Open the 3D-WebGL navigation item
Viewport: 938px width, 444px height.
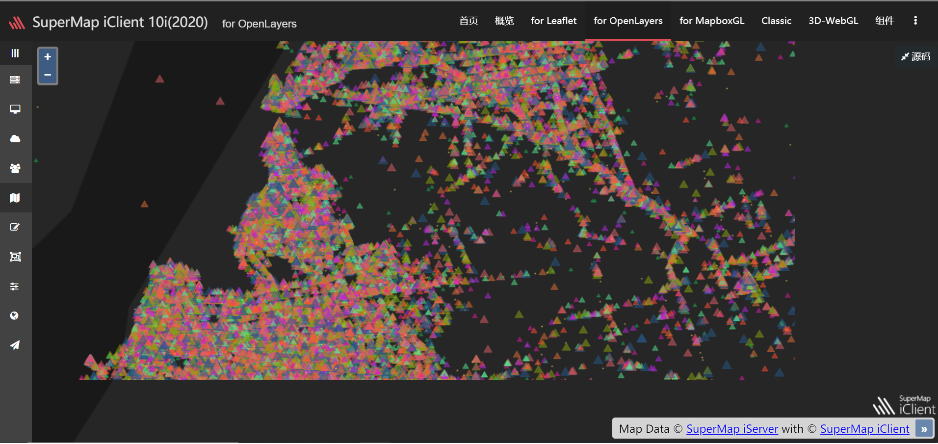(x=833, y=20)
